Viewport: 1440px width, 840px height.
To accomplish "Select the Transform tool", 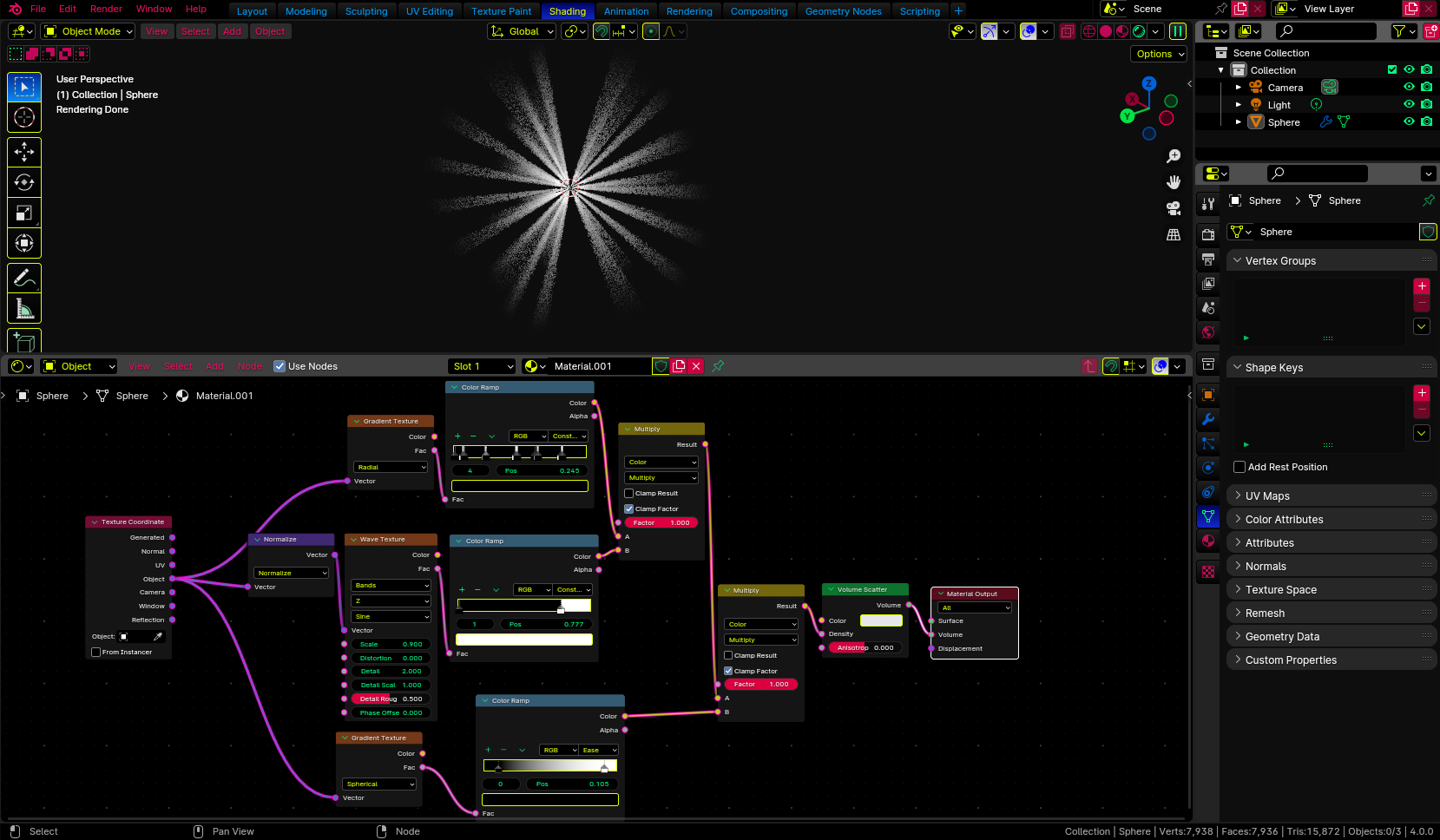I will coord(24,243).
